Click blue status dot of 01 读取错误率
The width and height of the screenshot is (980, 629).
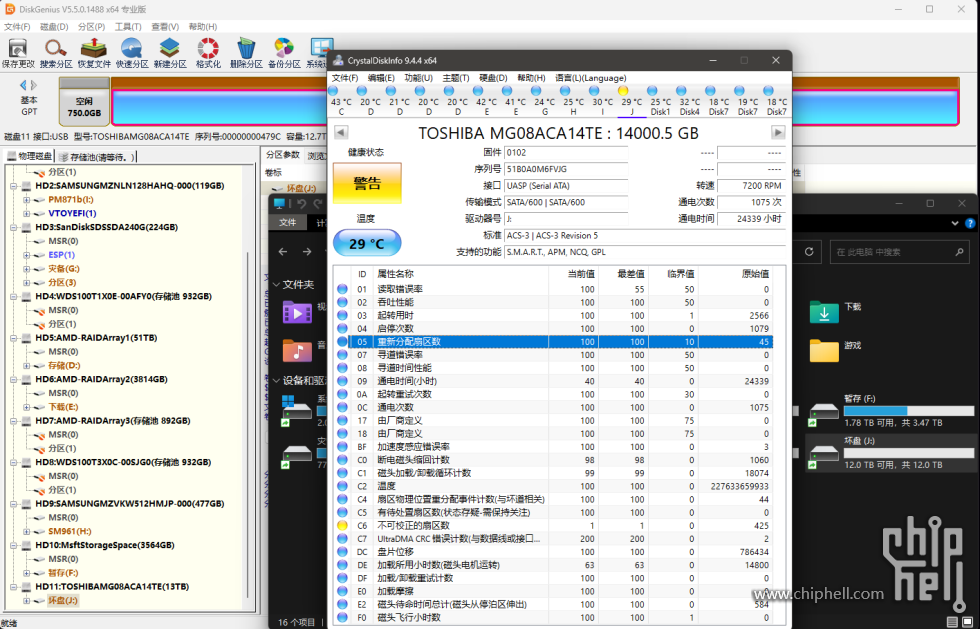[x=342, y=289]
